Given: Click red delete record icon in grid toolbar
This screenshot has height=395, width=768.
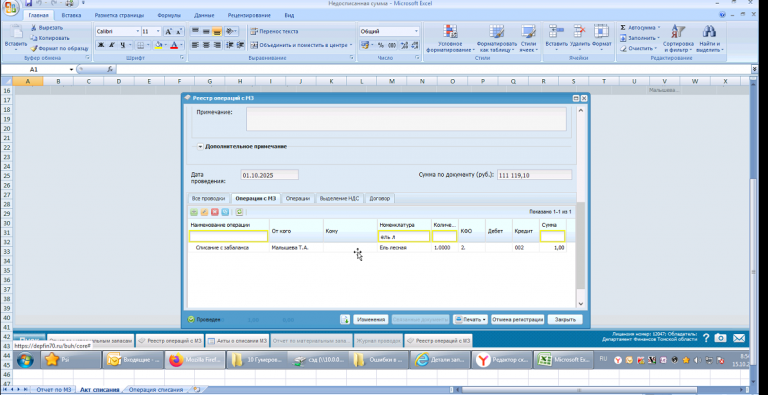Looking at the screenshot, I should click(215, 212).
